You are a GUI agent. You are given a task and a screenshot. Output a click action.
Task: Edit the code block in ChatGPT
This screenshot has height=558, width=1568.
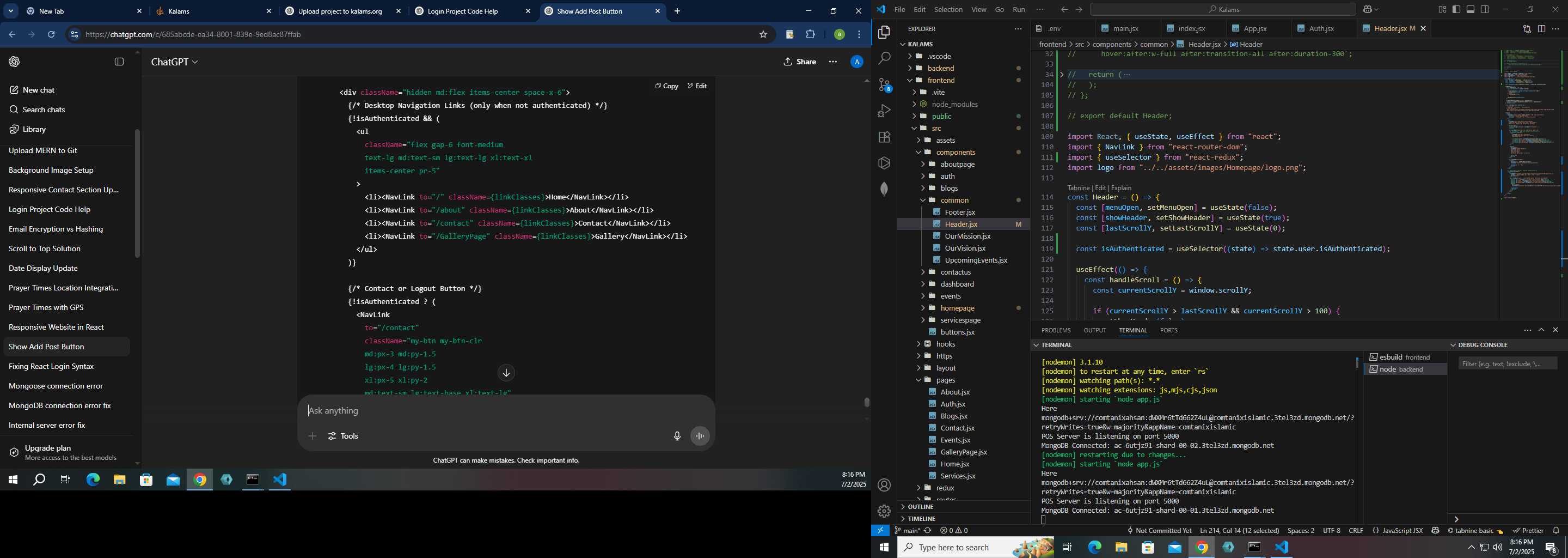(x=697, y=86)
